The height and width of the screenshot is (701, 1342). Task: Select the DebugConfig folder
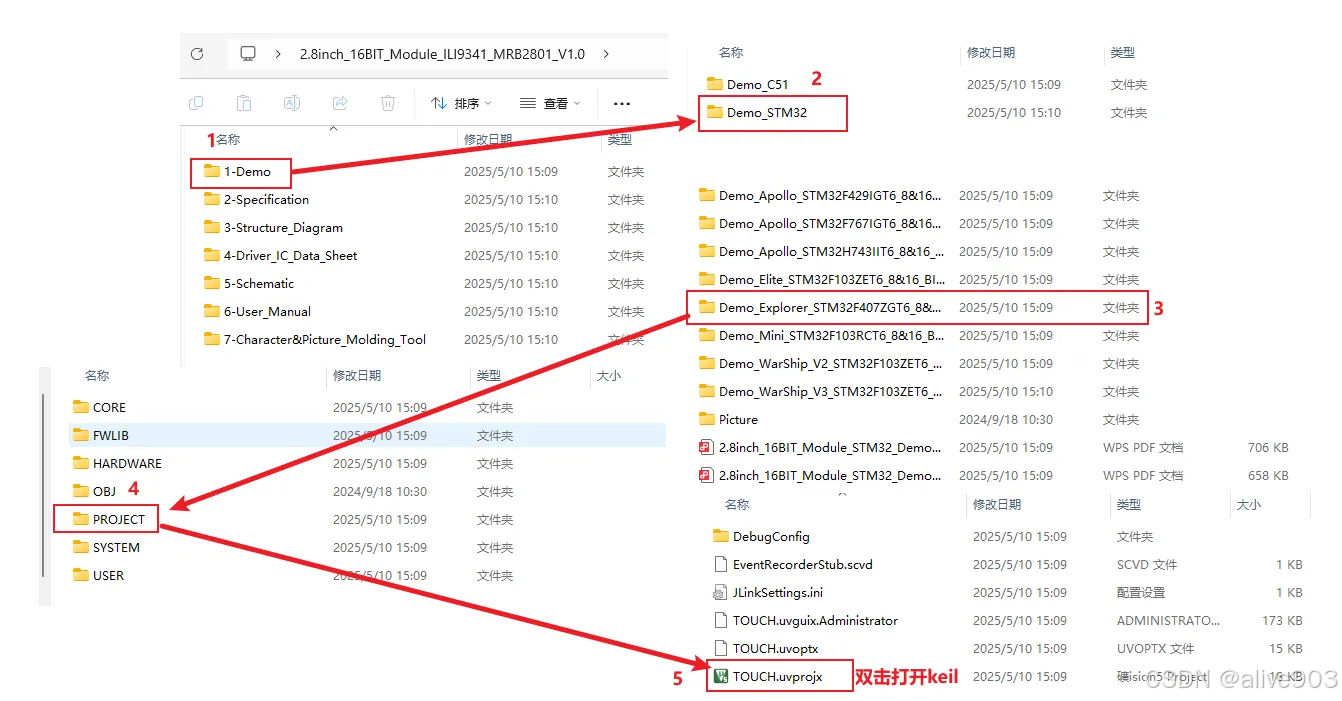click(761, 537)
